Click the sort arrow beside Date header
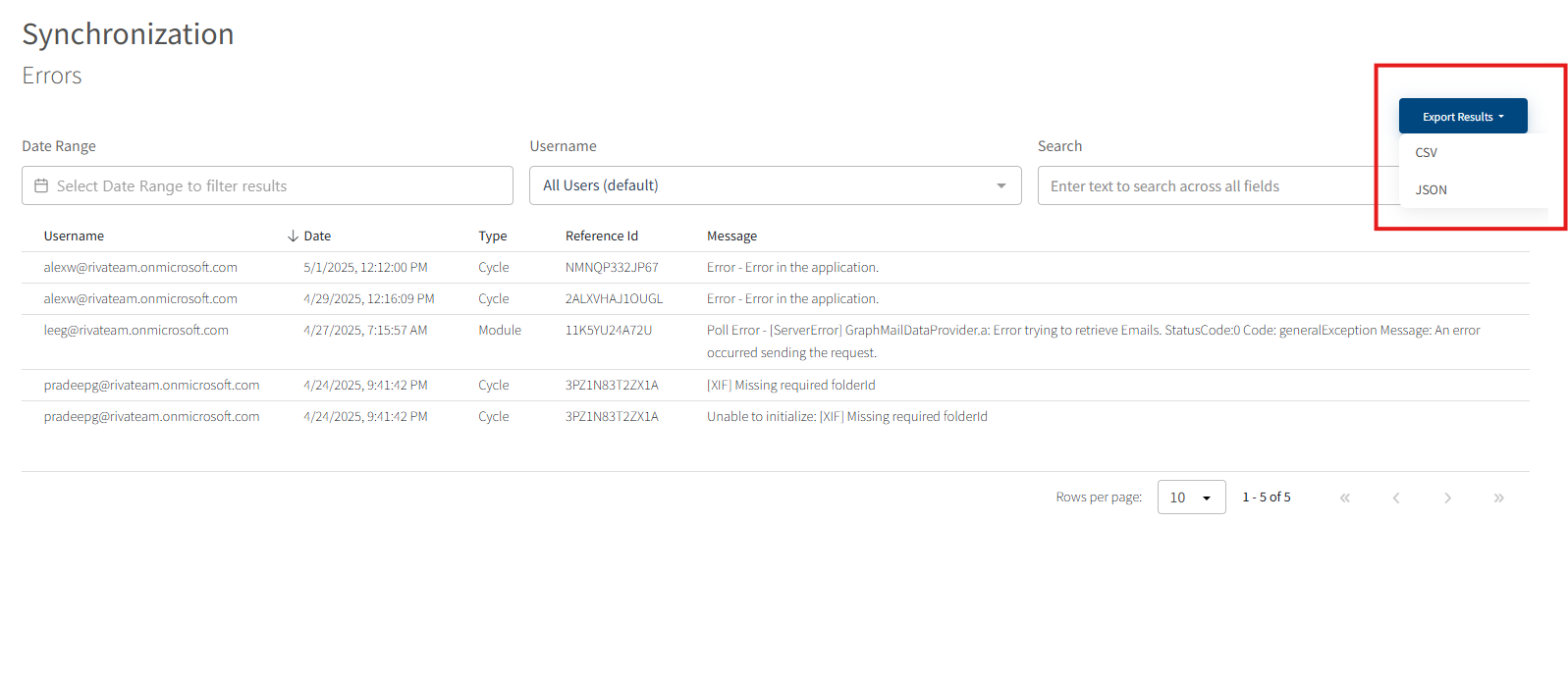 coord(293,236)
